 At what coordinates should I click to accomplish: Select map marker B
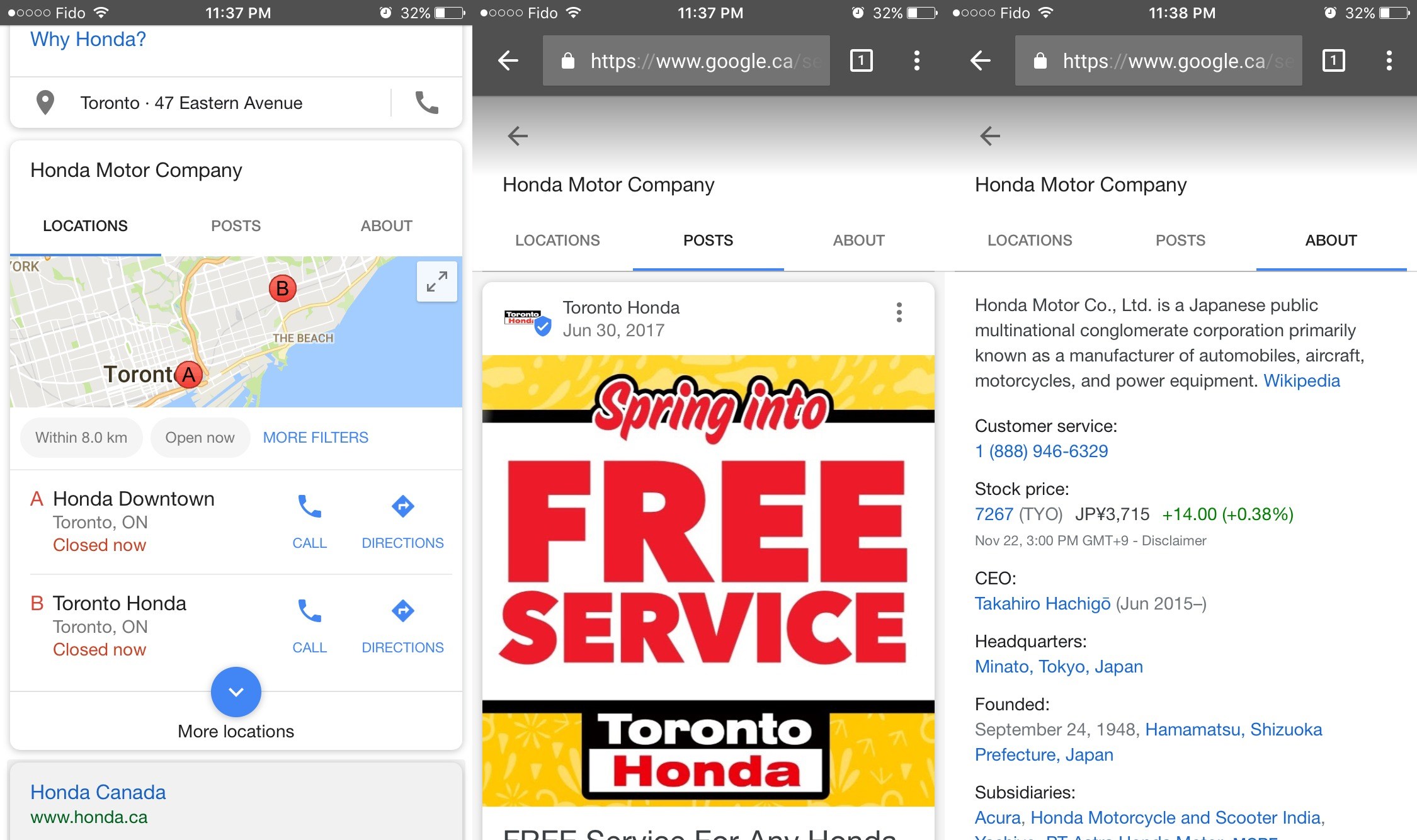[282, 288]
